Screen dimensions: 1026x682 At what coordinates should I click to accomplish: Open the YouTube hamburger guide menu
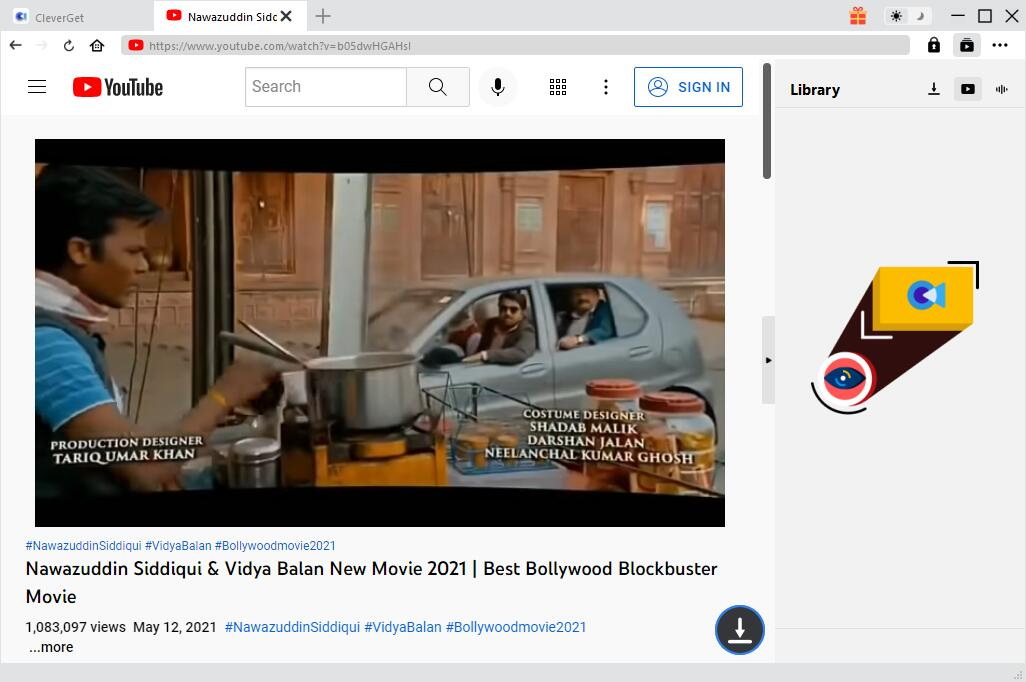coord(37,87)
